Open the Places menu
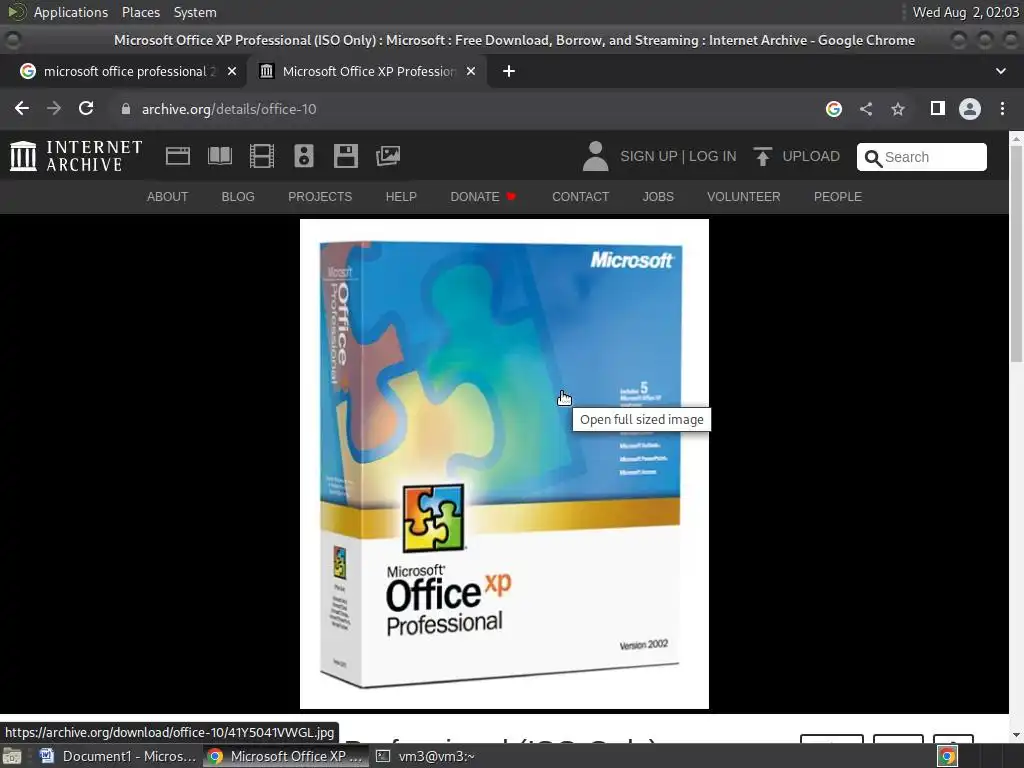 (x=140, y=12)
